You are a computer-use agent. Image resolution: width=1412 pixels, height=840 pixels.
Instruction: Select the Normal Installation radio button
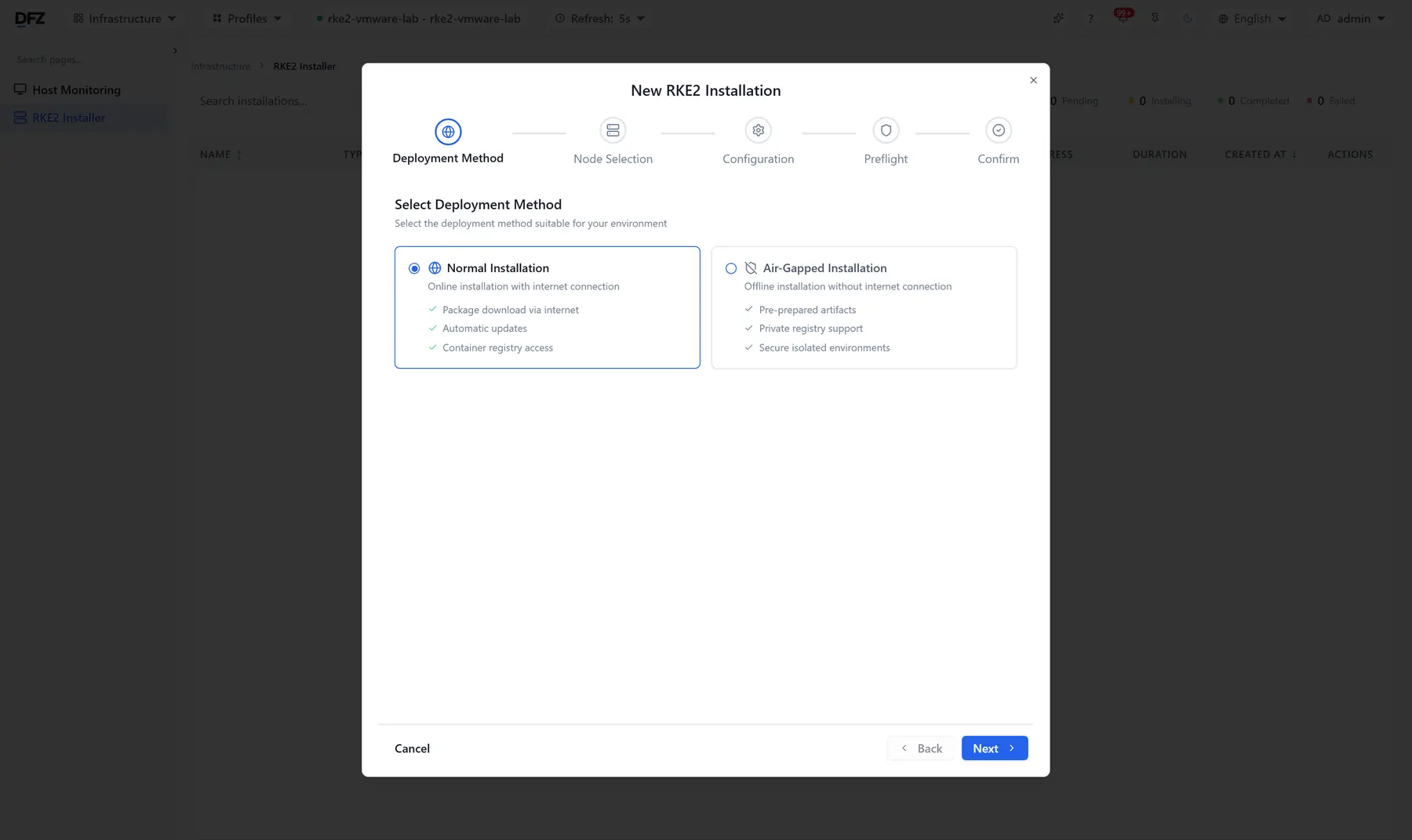(414, 268)
